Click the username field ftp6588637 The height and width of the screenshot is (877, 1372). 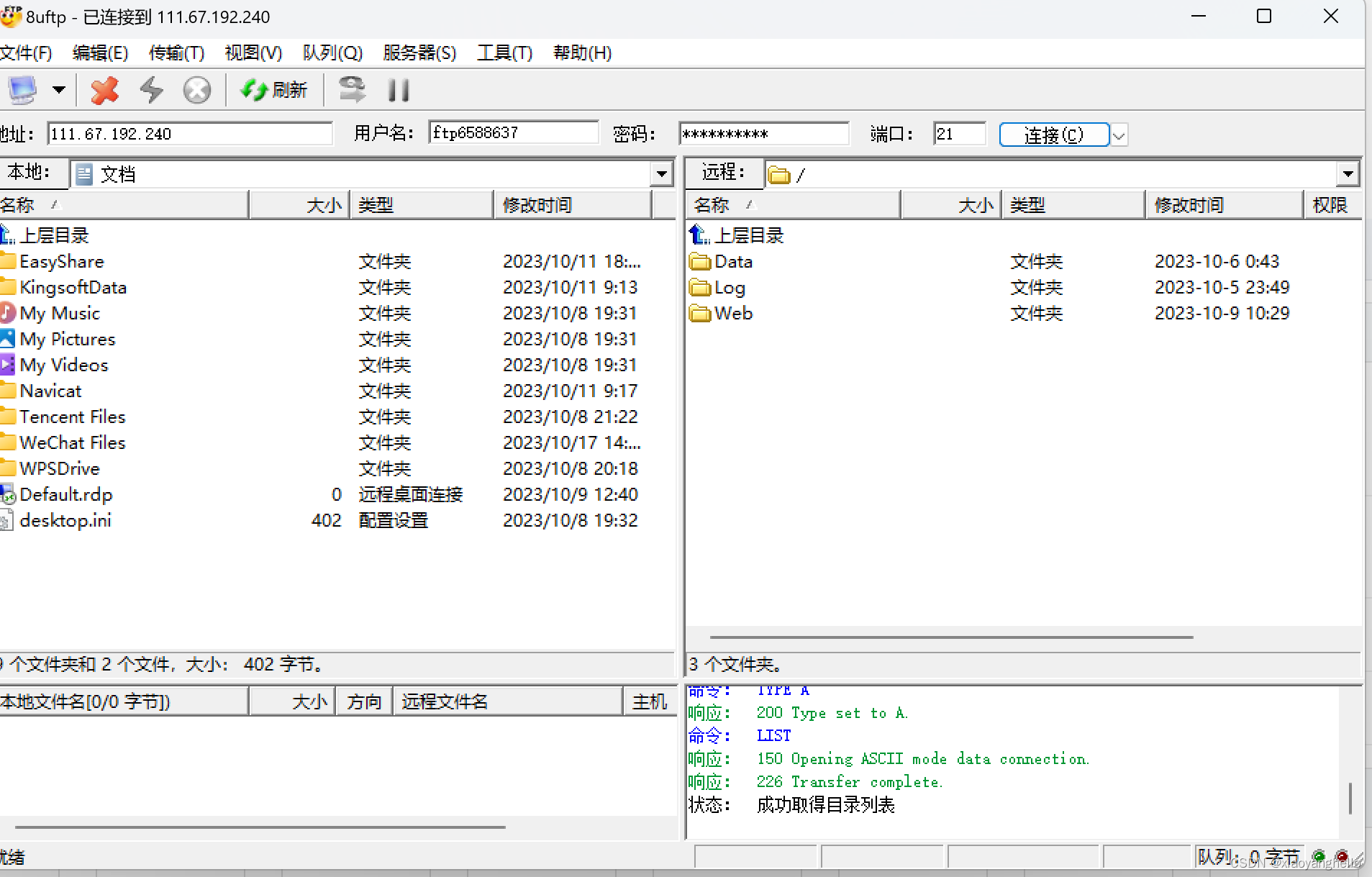(x=514, y=133)
